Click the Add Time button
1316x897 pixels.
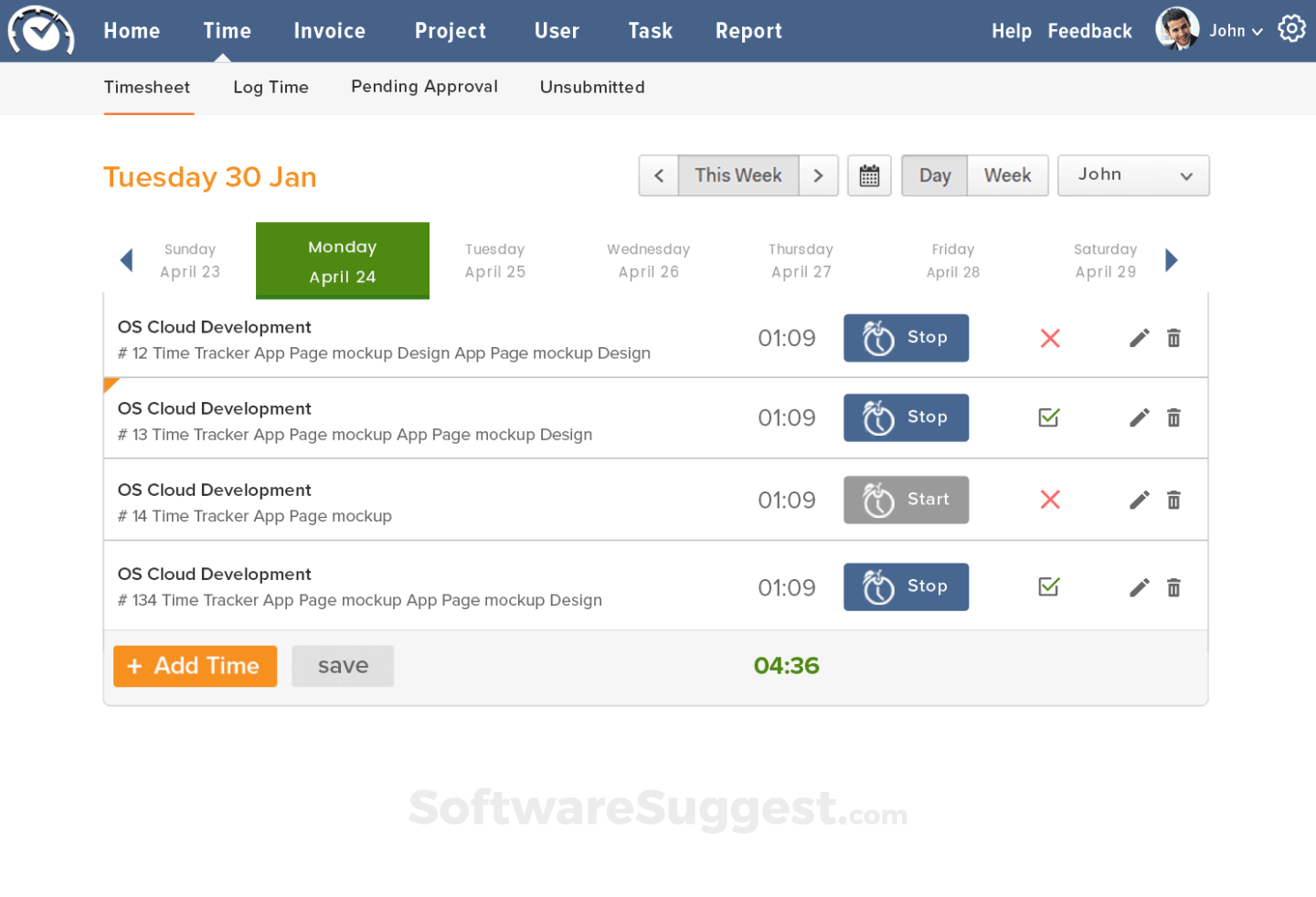(195, 666)
